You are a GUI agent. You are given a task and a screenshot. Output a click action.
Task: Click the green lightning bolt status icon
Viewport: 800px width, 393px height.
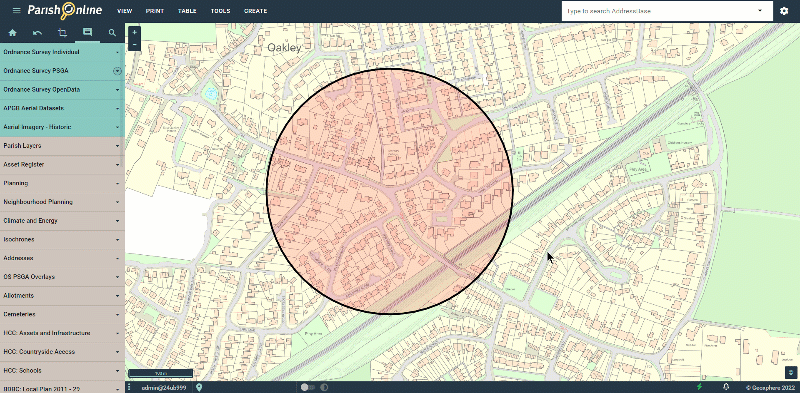point(699,387)
